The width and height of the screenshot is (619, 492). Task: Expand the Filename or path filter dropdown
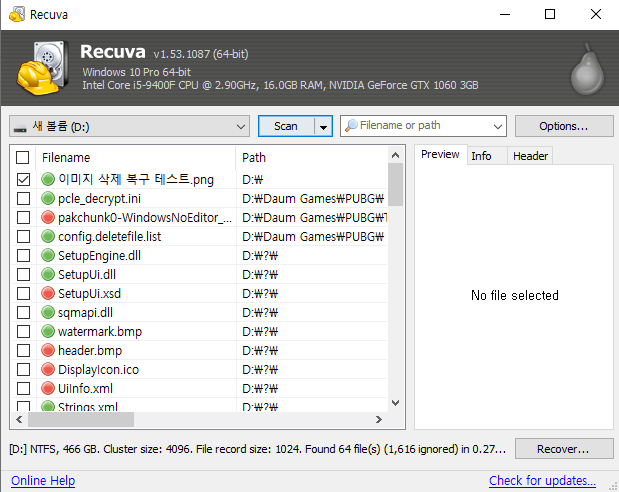point(497,126)
